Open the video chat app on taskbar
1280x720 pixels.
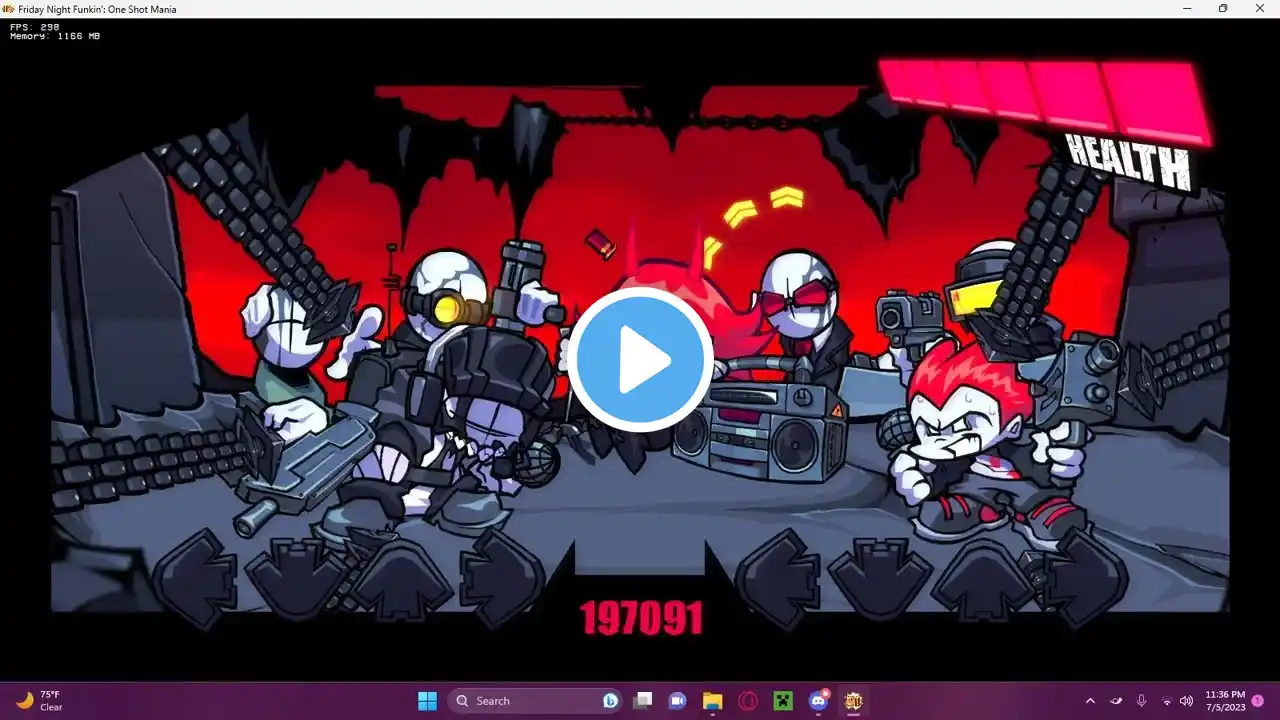[677, 701]
